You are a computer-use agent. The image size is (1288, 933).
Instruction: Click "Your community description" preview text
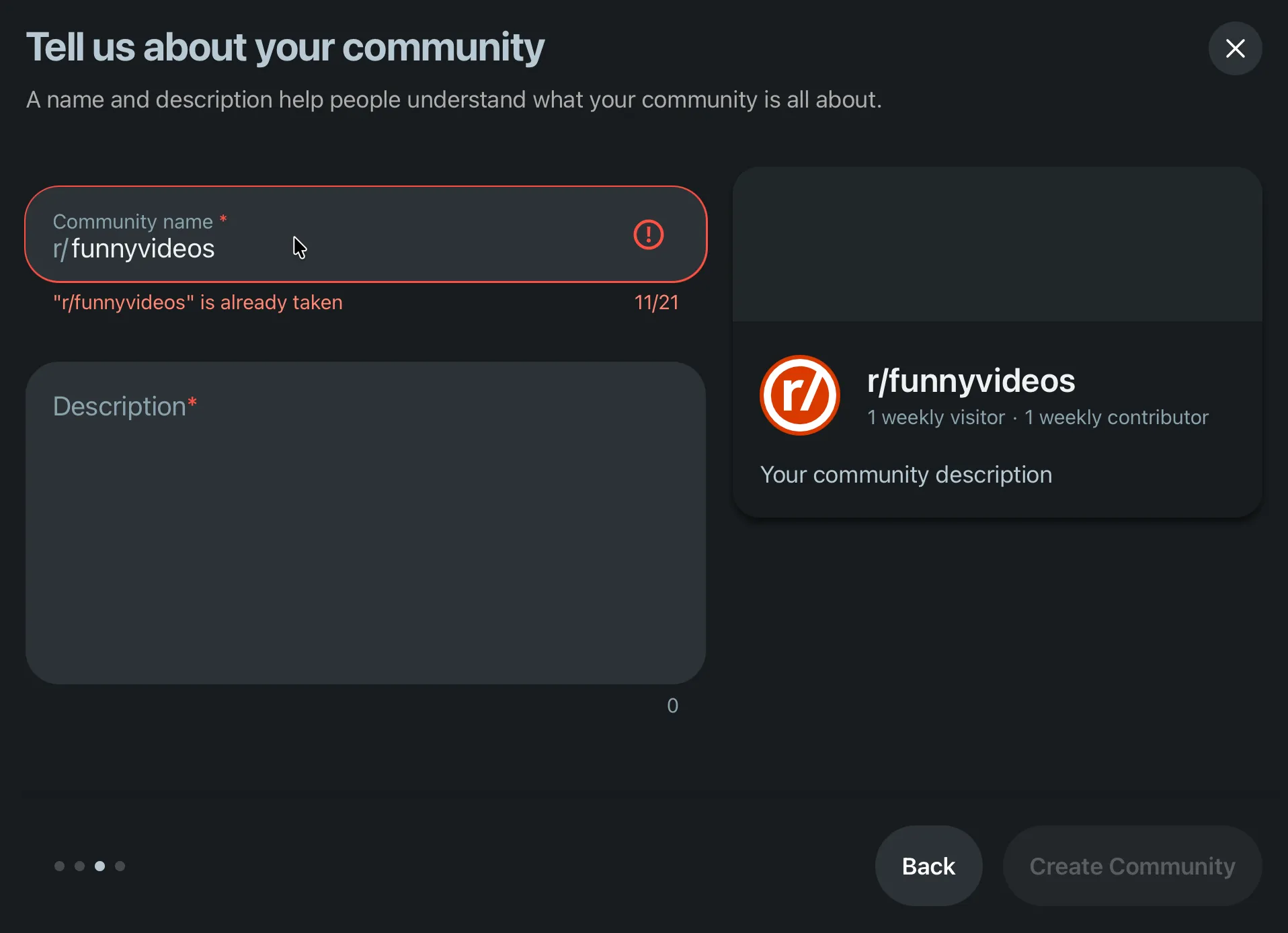click(906, 475)
